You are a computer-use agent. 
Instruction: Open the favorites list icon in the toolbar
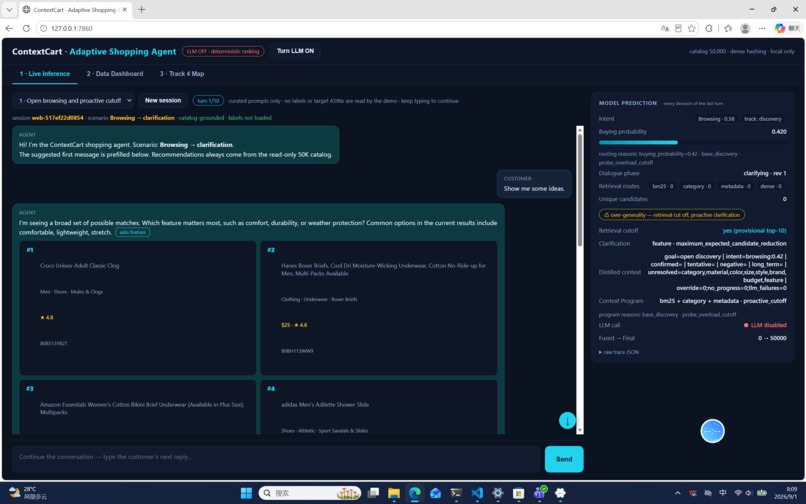tap(728, 28)
